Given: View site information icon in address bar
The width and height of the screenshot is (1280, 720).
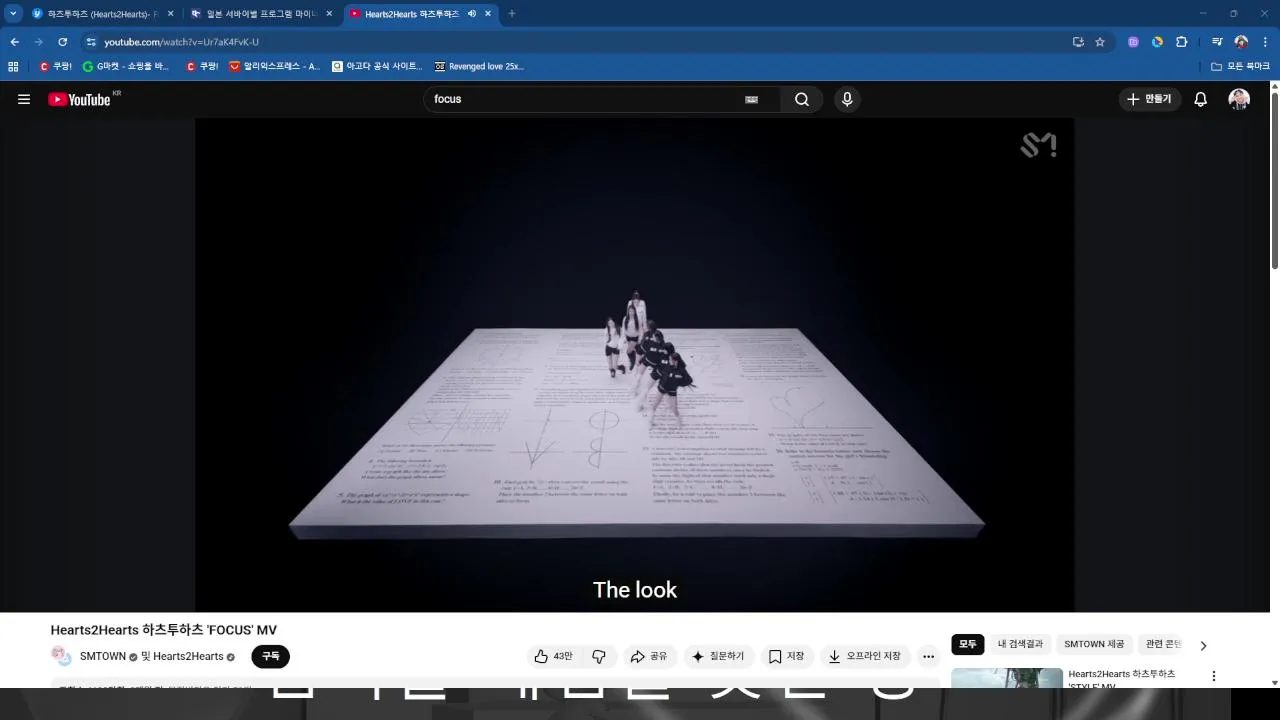Looking at the screenshot, I should tap(91, 42).
